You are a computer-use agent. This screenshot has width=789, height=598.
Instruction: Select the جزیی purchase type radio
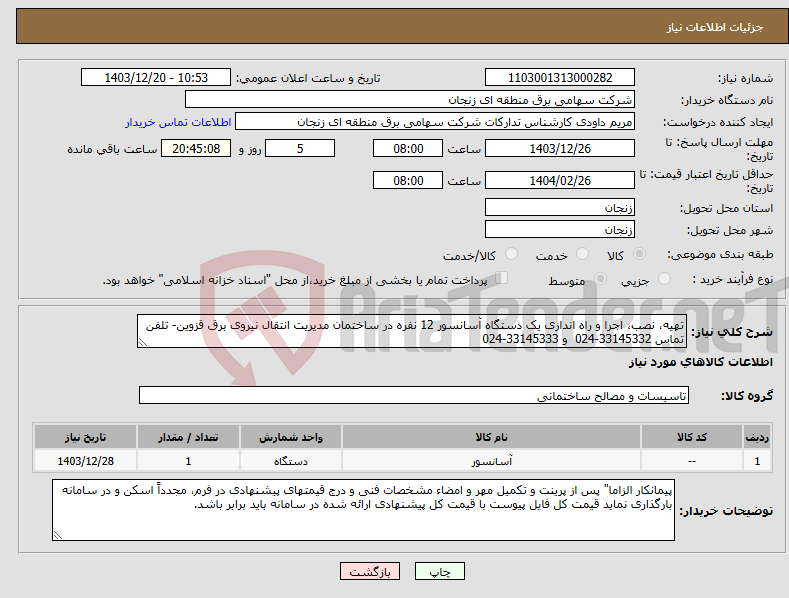coord(664,278)
